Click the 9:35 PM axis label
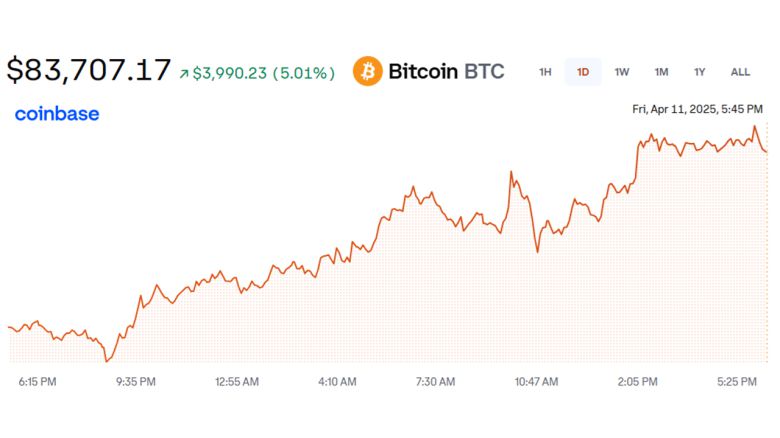This screenshot has height=438, width=780. (x=135, y=381)
